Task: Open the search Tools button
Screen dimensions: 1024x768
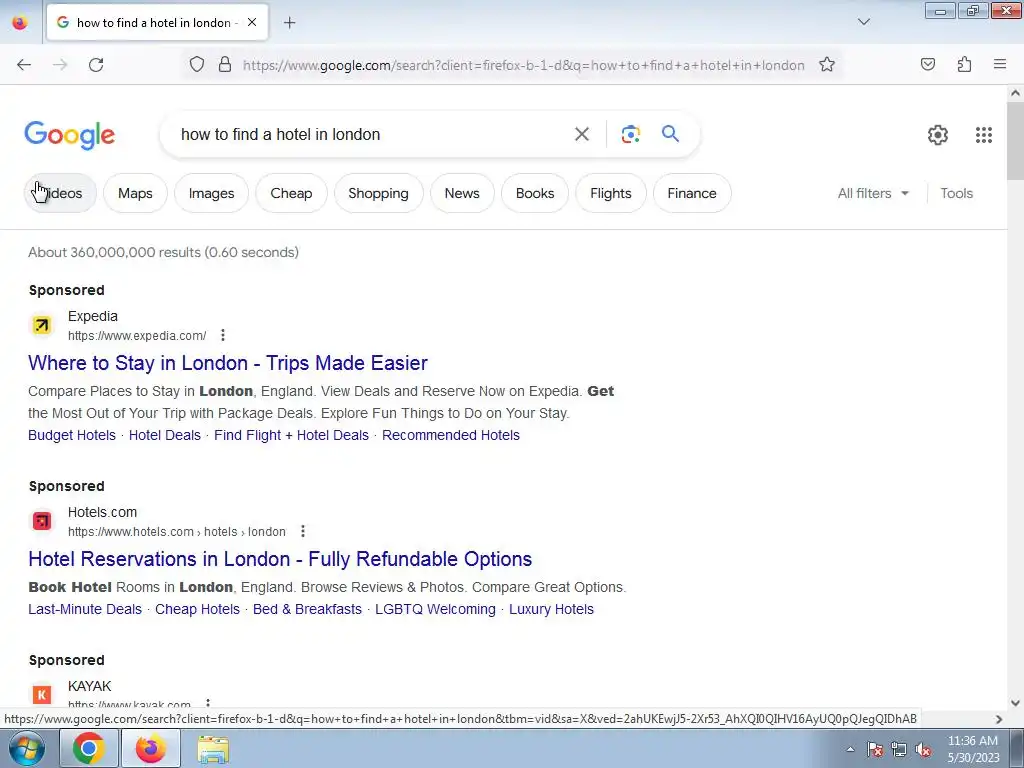Action: (x=956, y=193)
